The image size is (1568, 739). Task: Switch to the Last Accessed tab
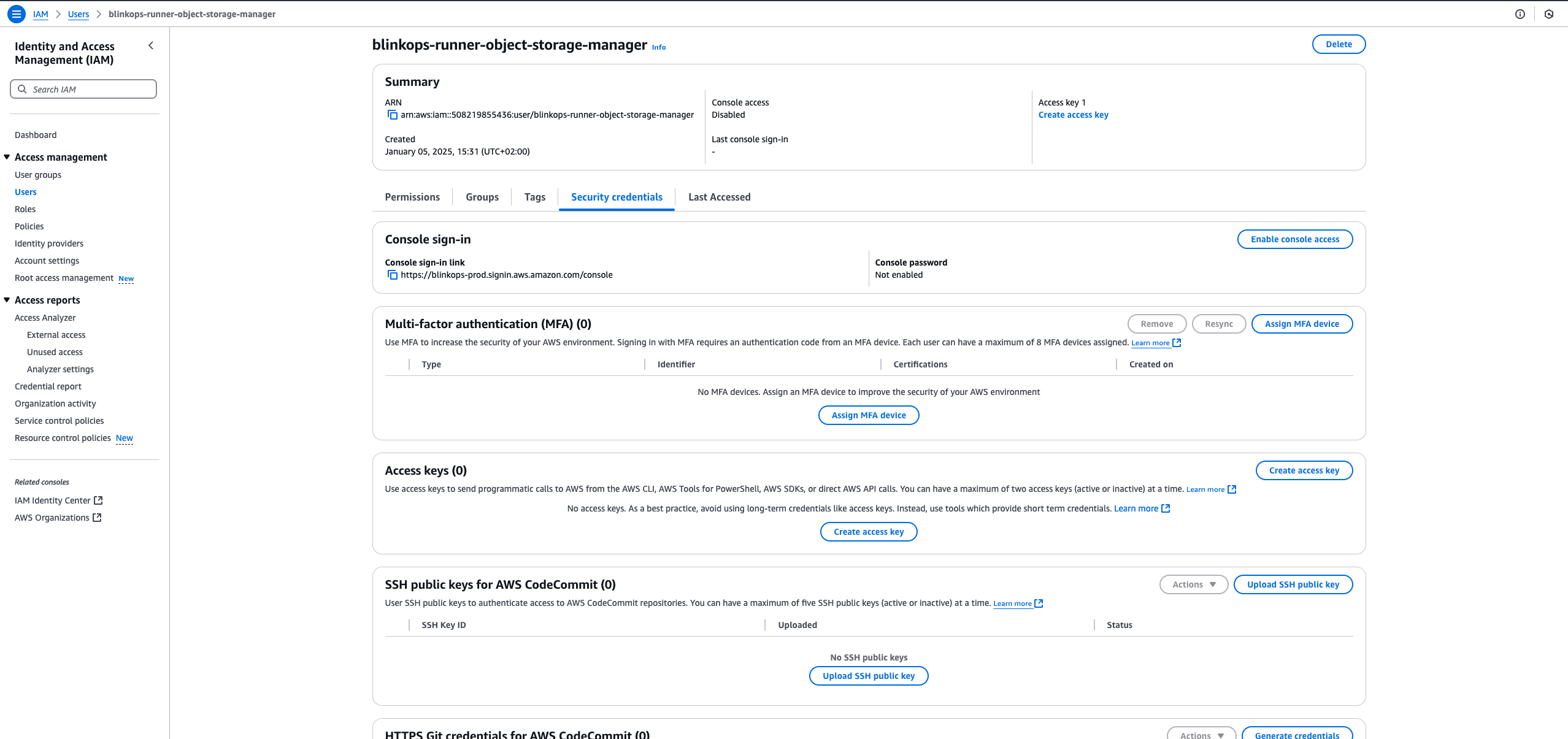click(x=719, y=197)
